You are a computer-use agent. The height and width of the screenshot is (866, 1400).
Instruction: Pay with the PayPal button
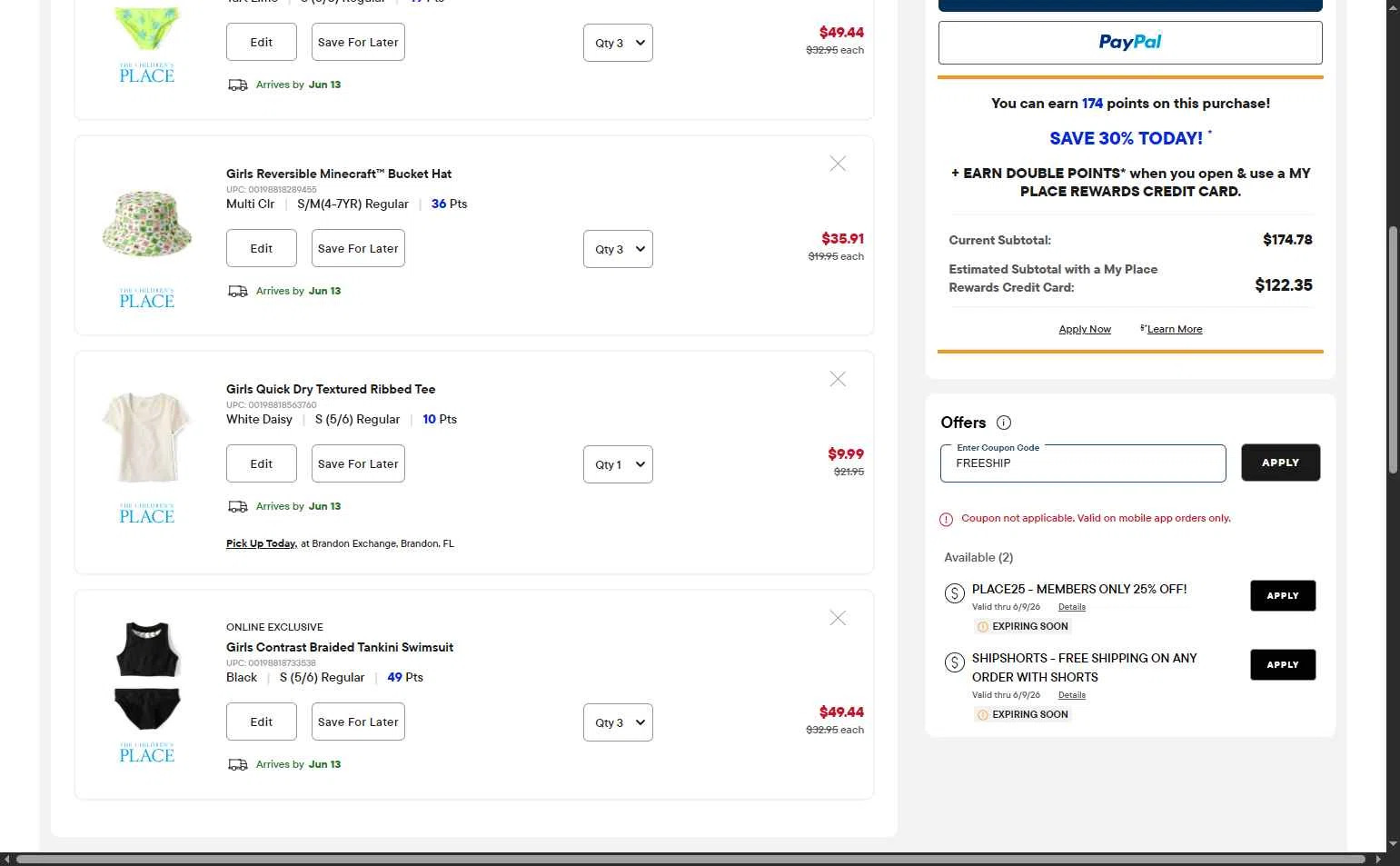coord(1130,43)
